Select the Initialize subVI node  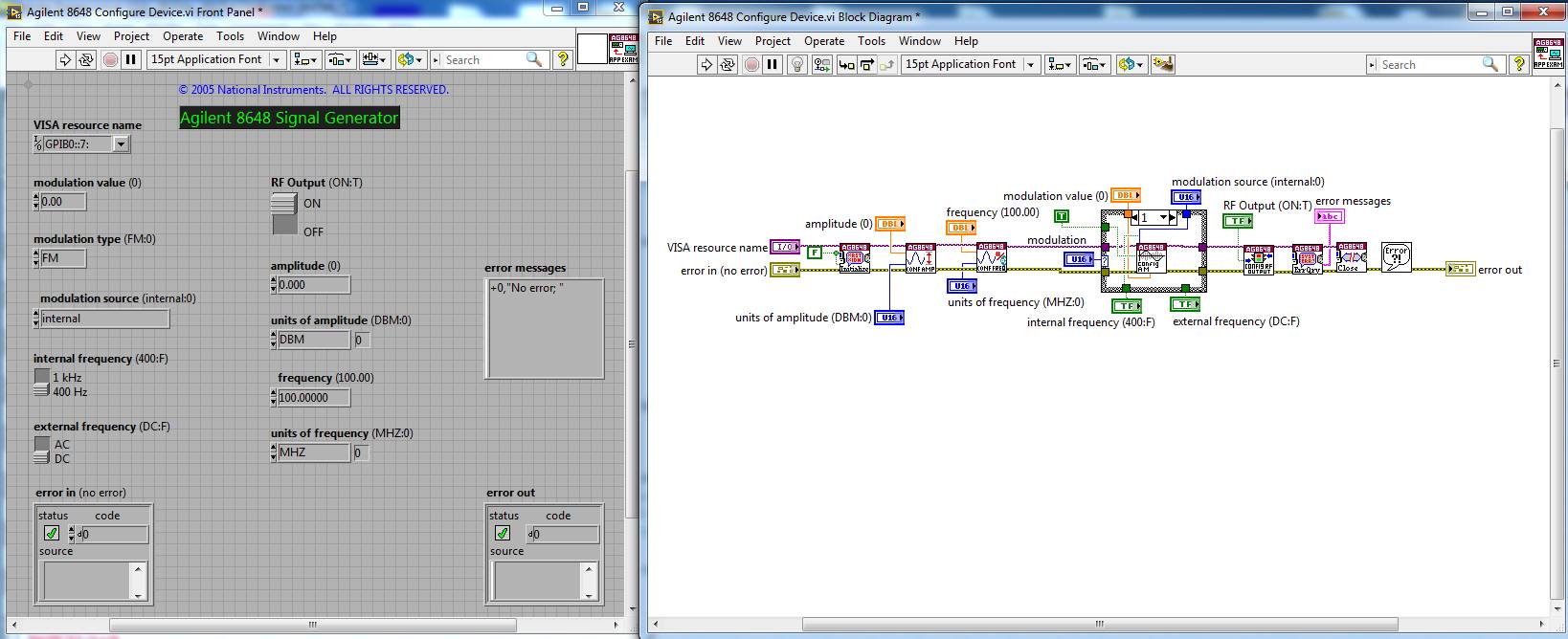(855, 258)
